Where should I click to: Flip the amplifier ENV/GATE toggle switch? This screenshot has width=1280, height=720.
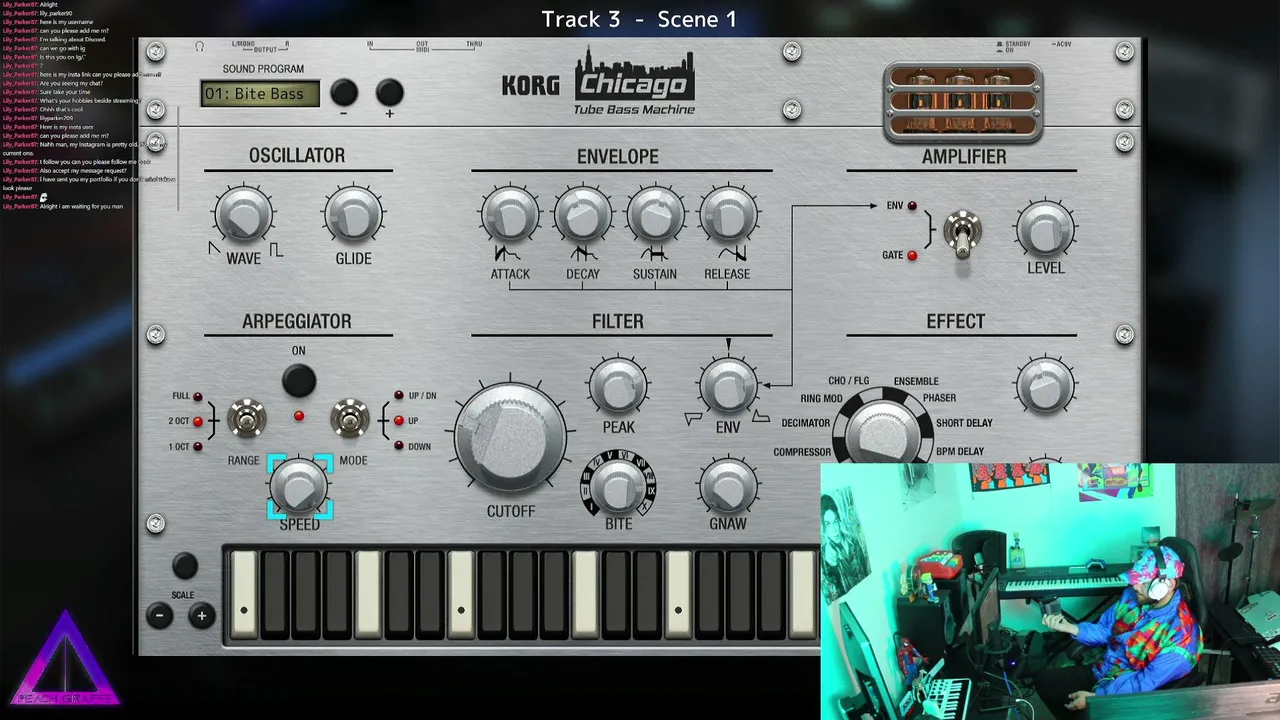tap(962, 233)
